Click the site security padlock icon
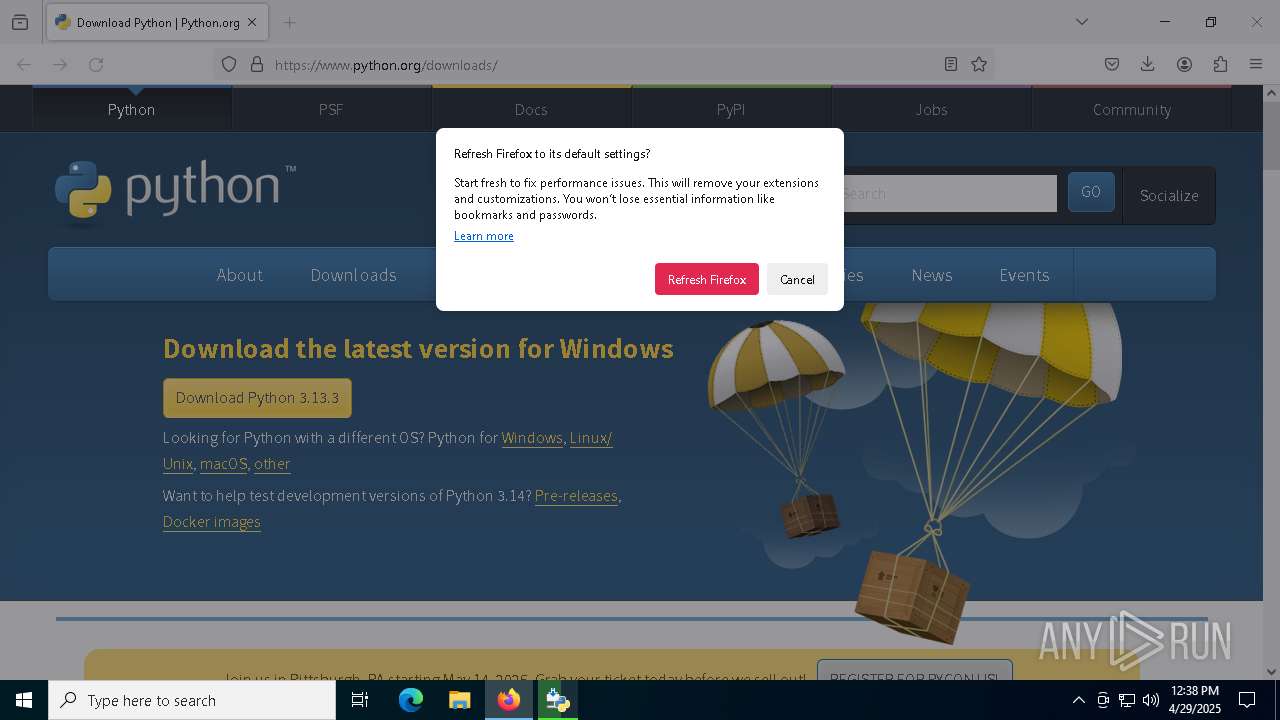1280x720 pixels. (x=257, y=64)
